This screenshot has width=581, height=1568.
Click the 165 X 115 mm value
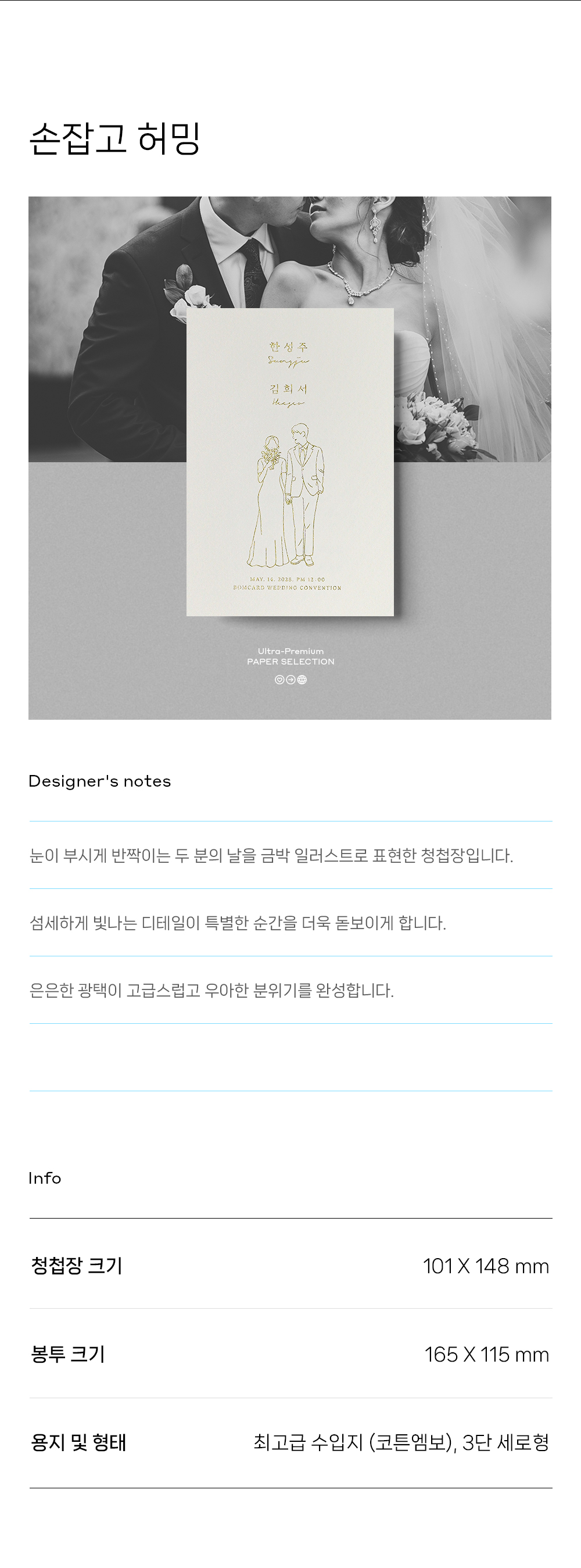pyautogui.click(x=487, y=1355)
